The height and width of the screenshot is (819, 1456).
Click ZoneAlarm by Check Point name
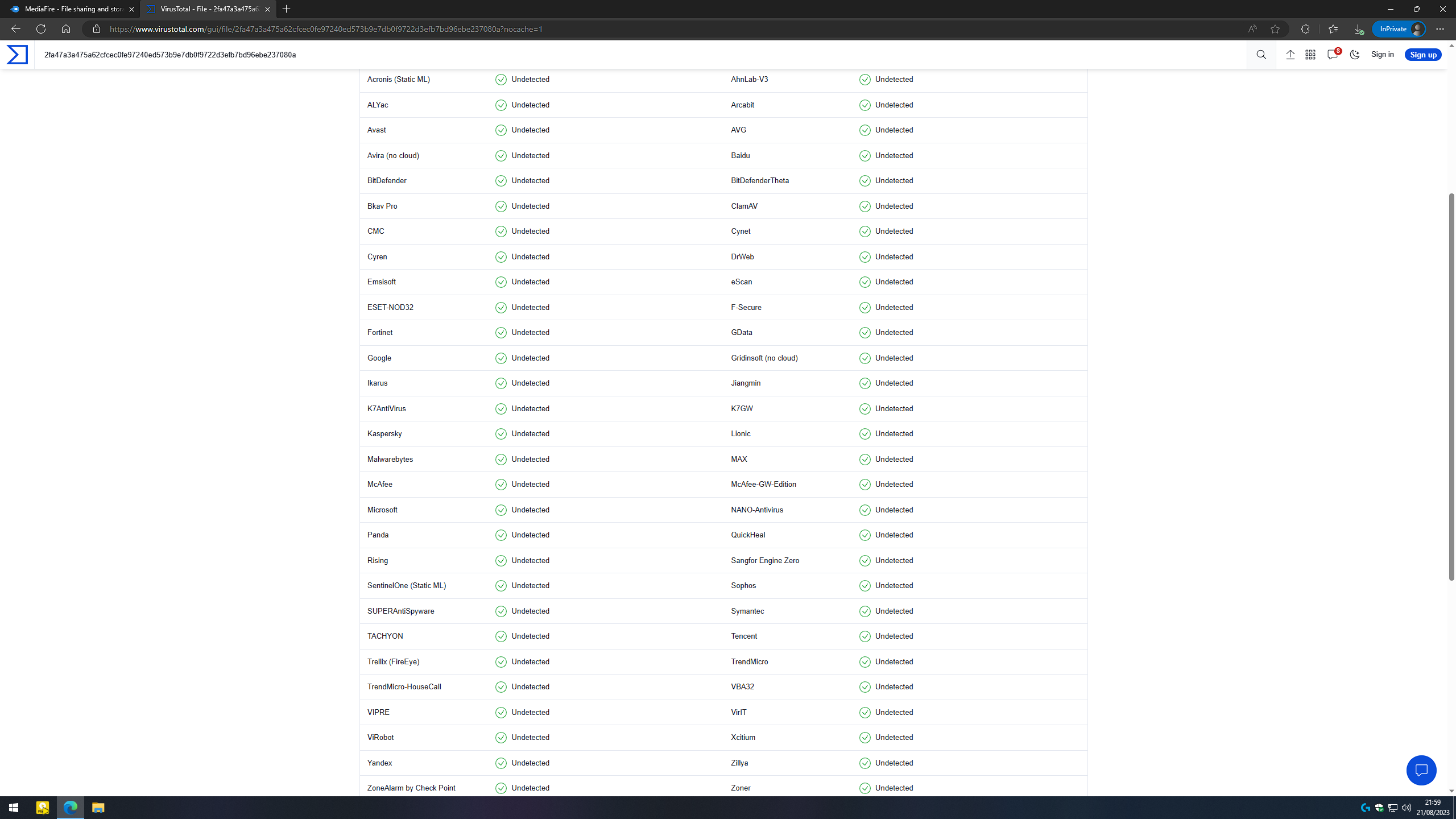tap(411, 788)
